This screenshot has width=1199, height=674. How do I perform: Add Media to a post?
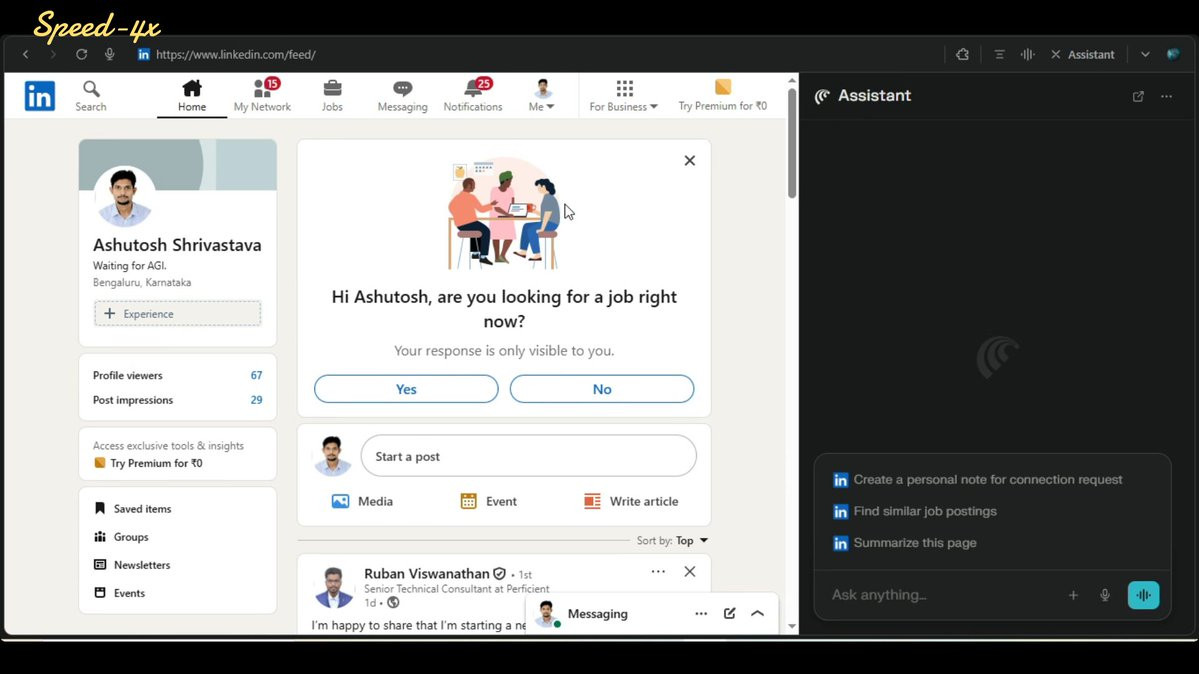pos(362,501)
